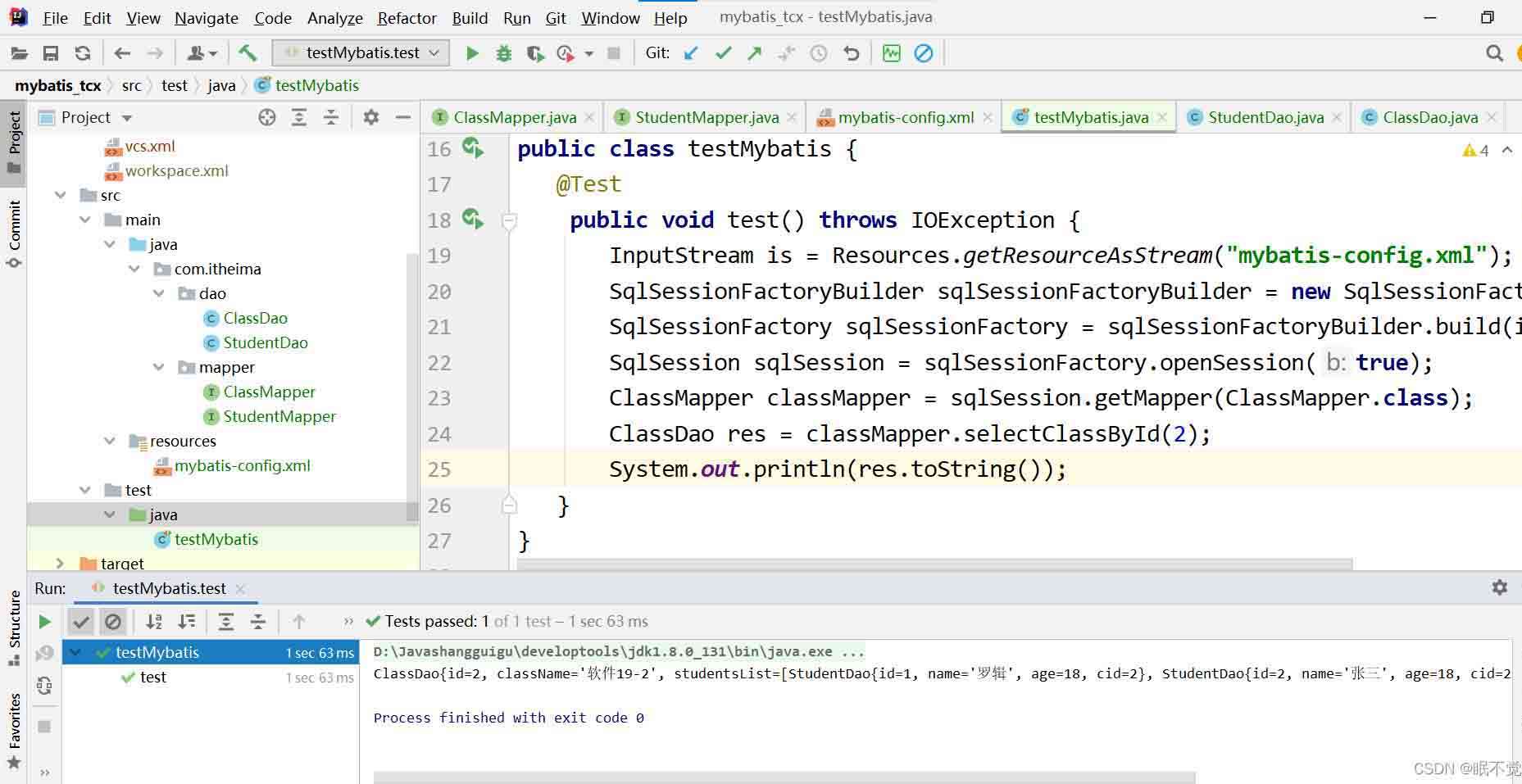The image size is (1522, 784).
Task: Open Commit tool window sidebar button
Action: [14, 233]
